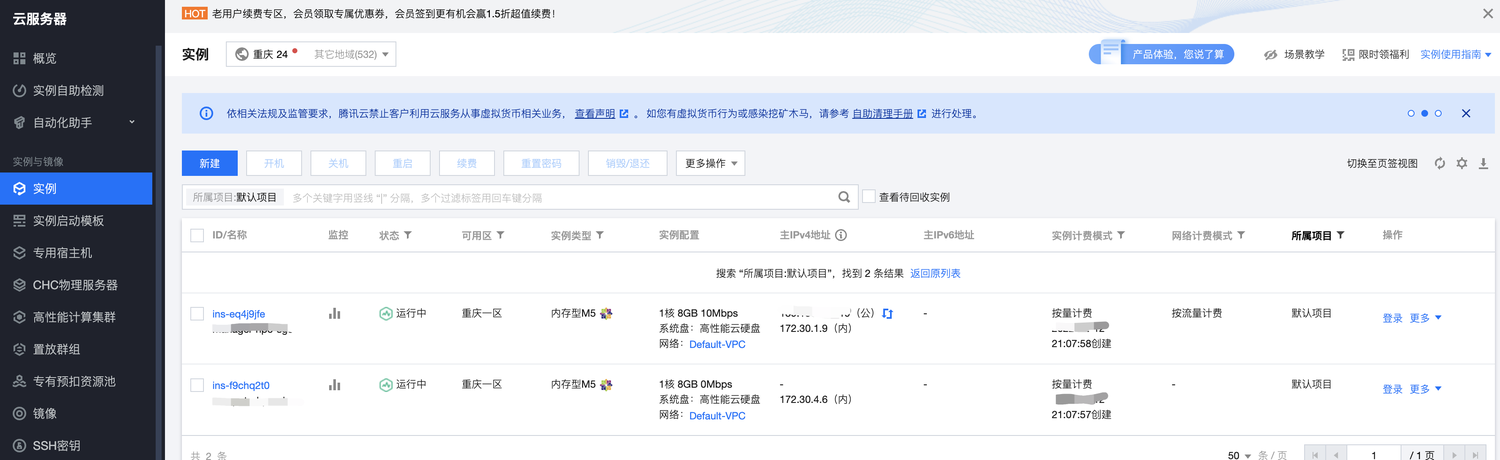Expand the 更多操作 dropdown
Viewport: 1500px width, 460px height.
coord(710,163)
